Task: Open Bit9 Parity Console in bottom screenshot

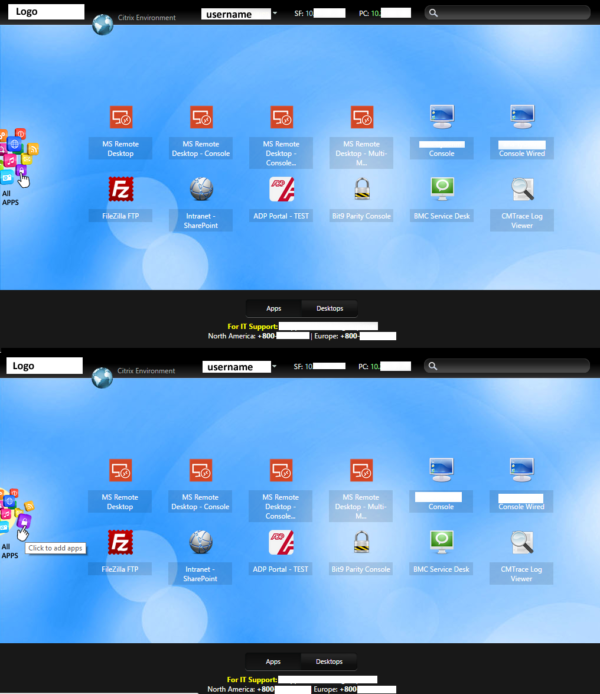Action: 362,542
